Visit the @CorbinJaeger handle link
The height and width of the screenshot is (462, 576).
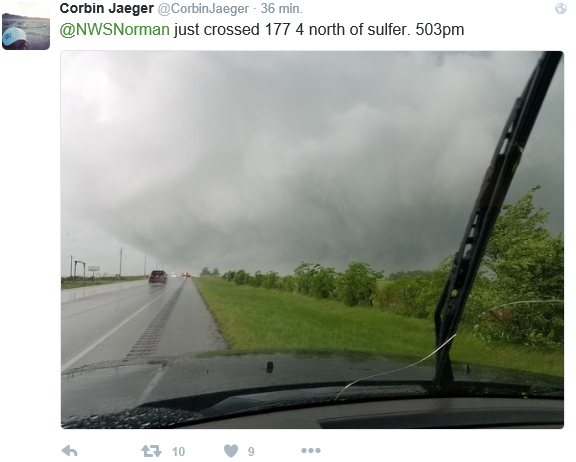(203, 8)
